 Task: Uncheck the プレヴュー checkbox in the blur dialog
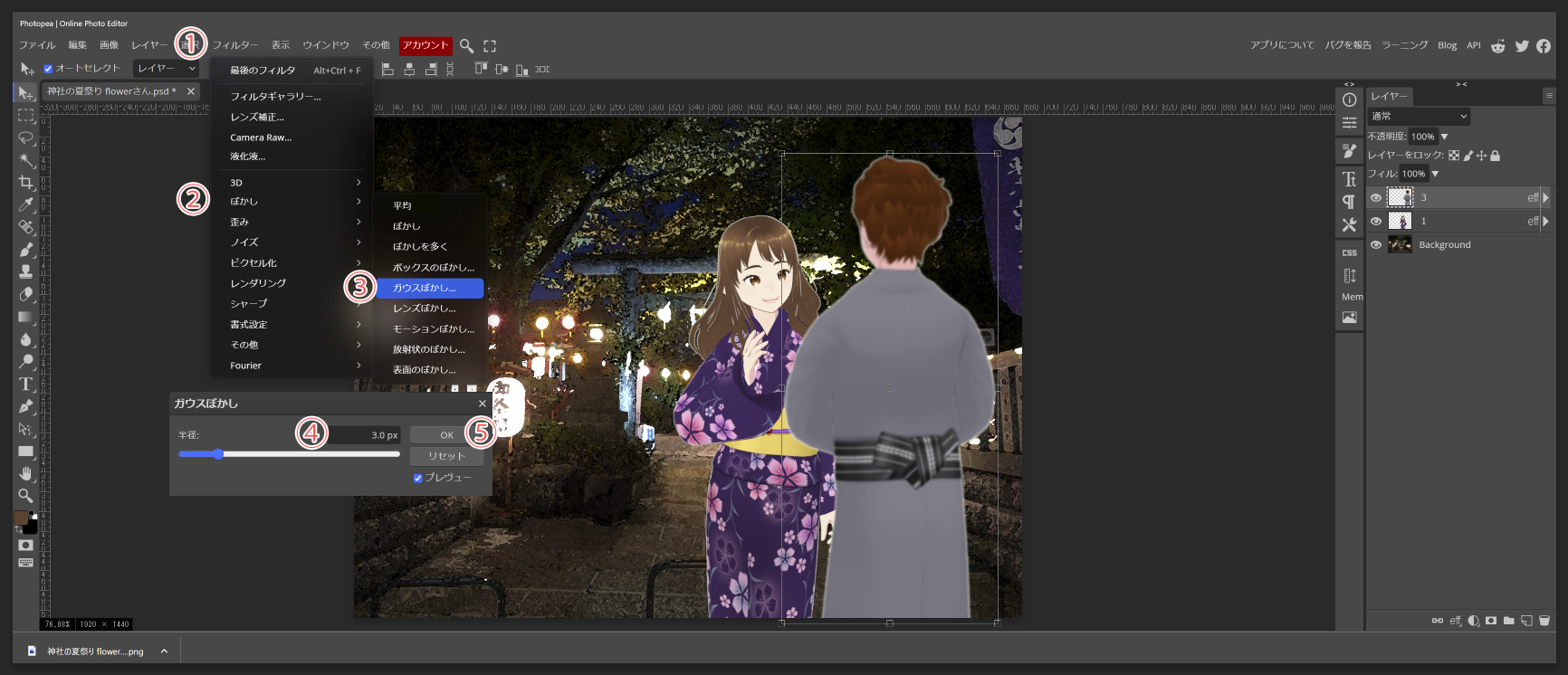pos(418,478)
